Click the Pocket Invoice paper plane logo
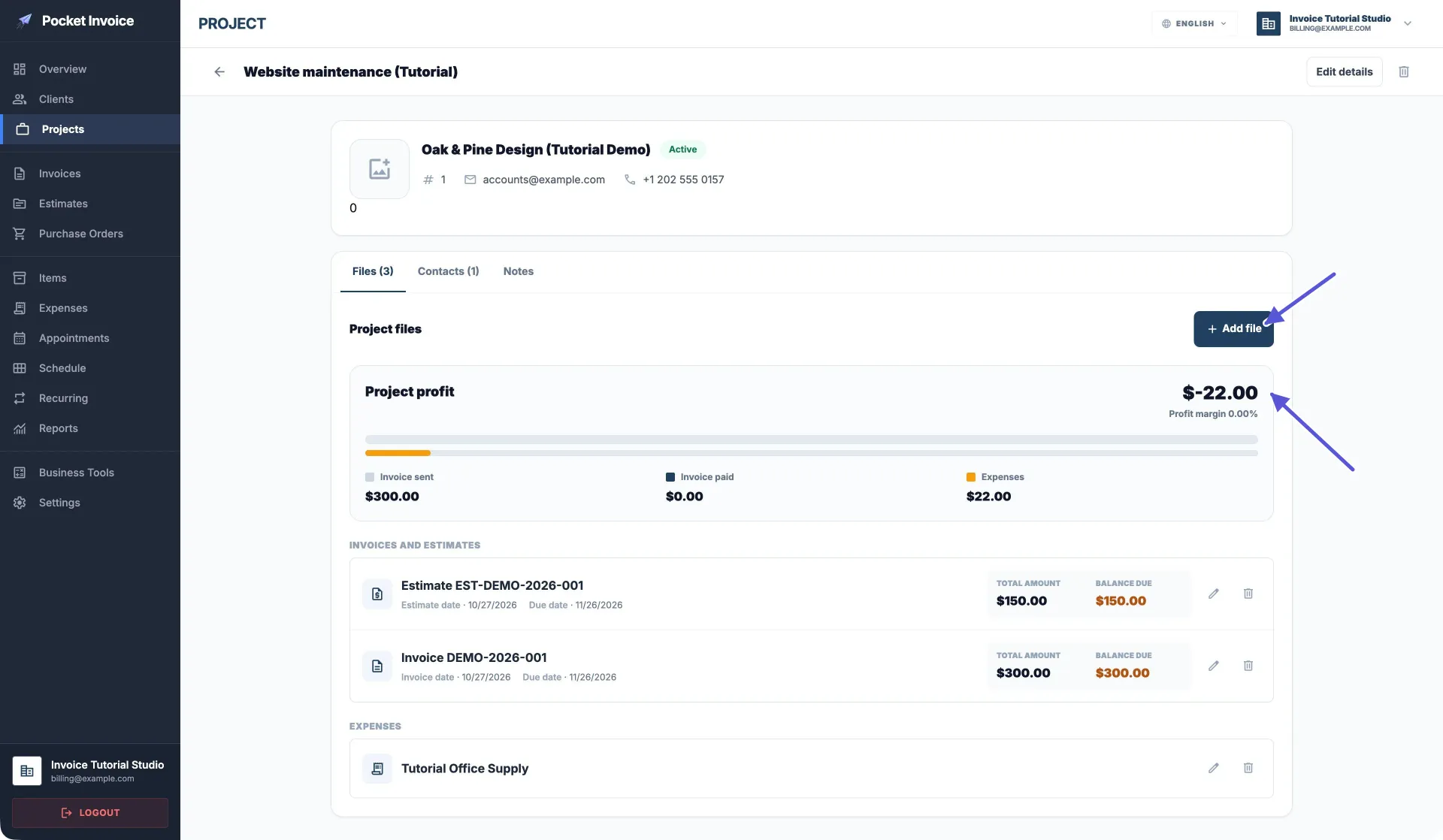1443x840 pixels. [25, 20]
